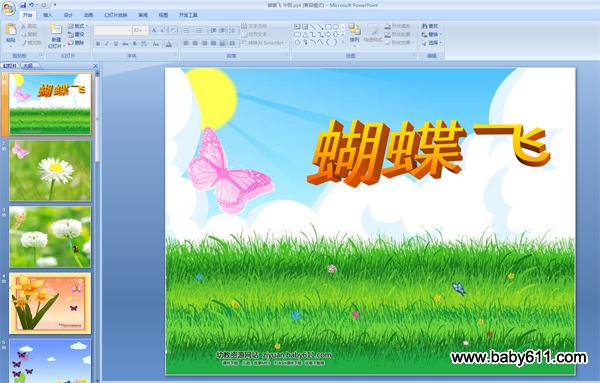The image size is (600, 383).
Task: Click the Replace button in Editing group
Action: (x=431, y=34)
